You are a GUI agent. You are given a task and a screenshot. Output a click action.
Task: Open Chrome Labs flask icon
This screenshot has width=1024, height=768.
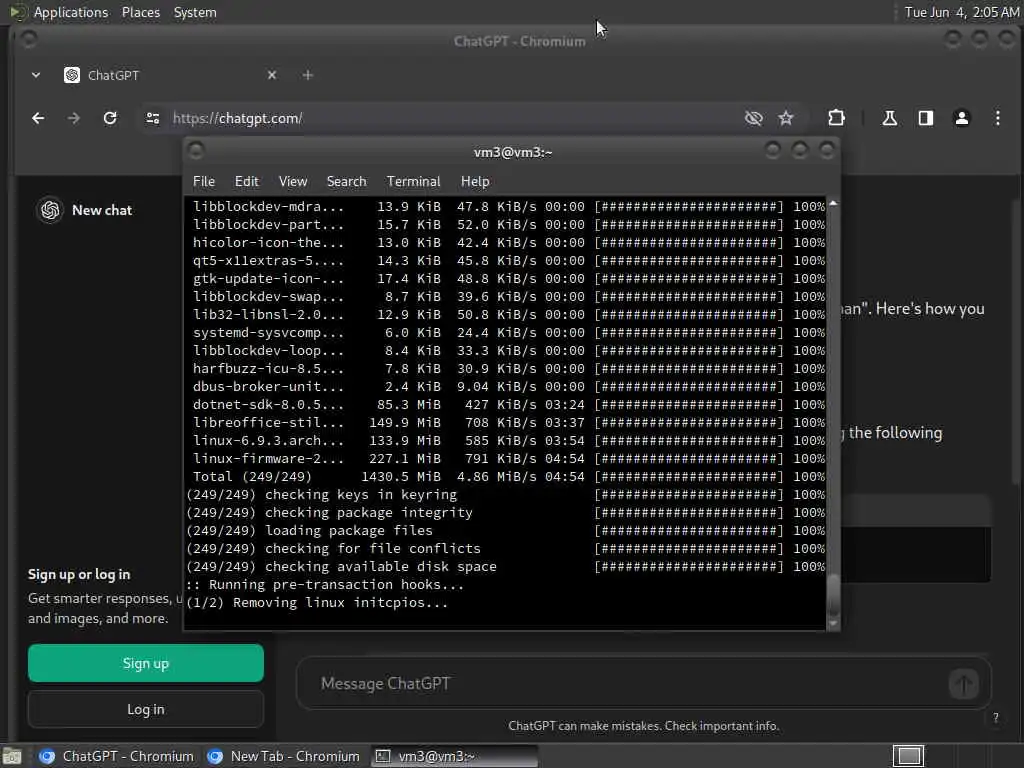point(889,118)
